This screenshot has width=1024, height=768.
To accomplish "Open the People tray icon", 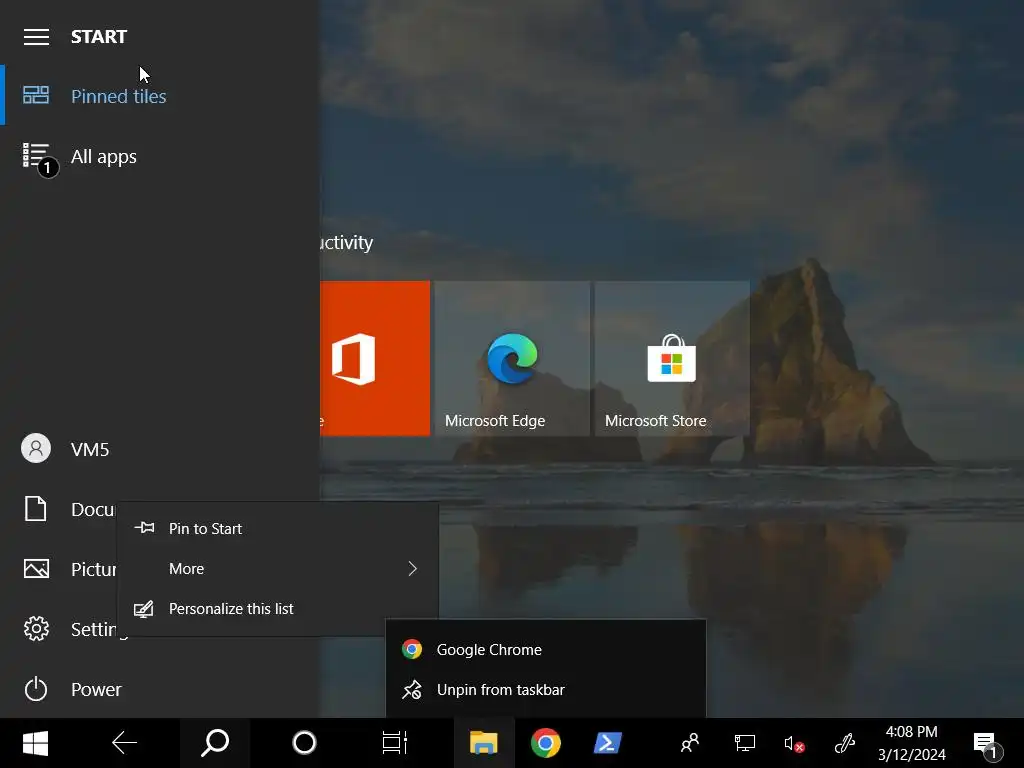I will (690, 743).
